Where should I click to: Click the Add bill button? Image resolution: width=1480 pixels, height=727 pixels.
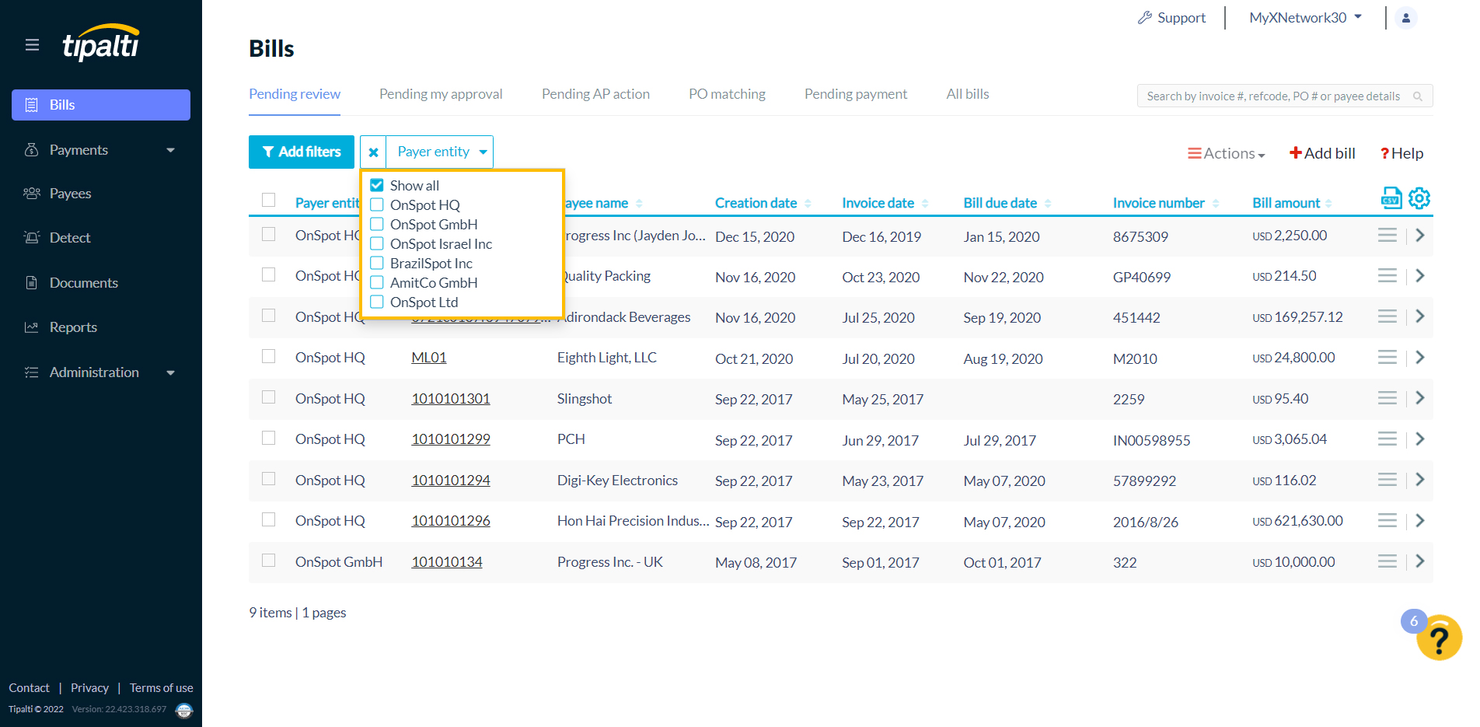[1322, 153]
